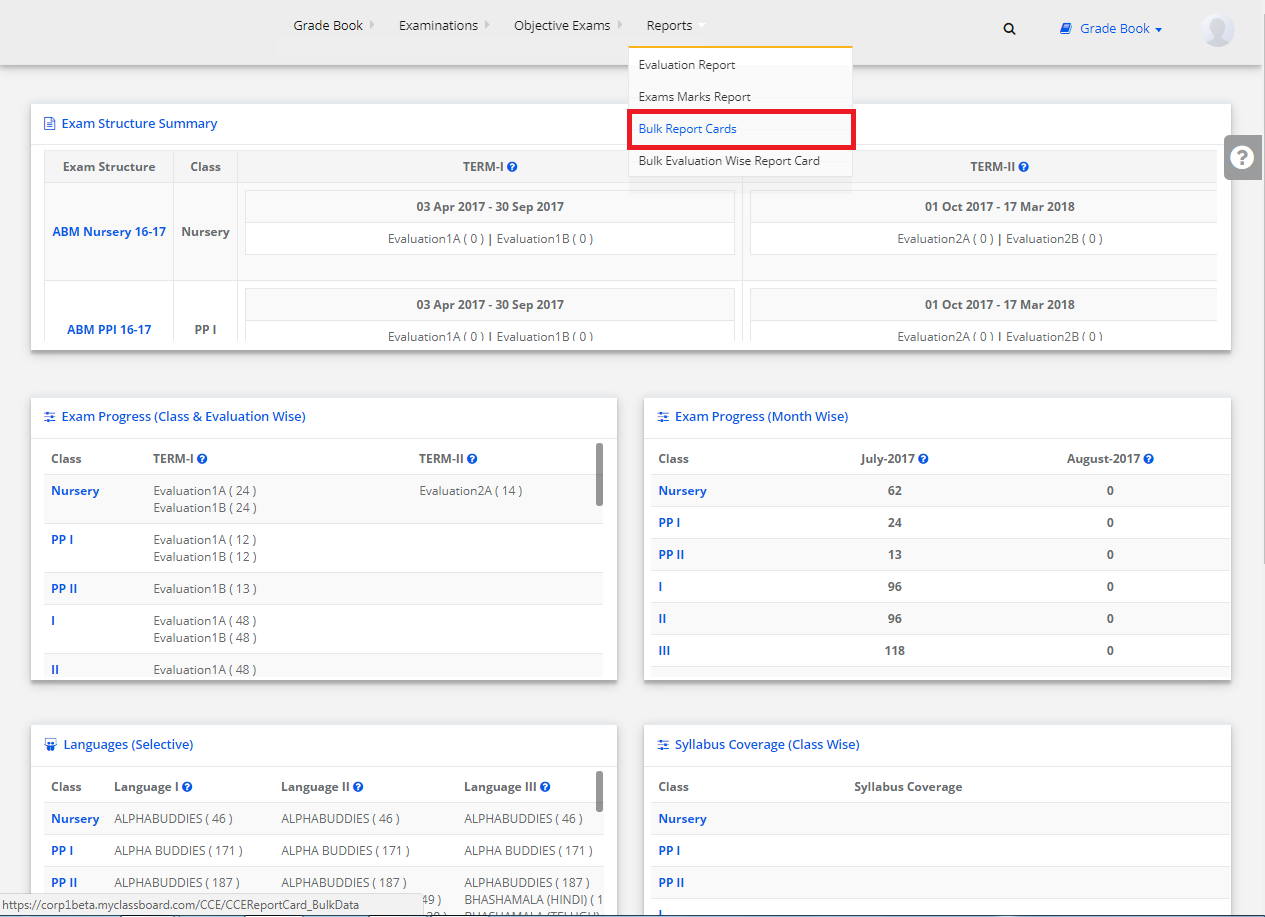The height and width of the screenshot is (917, 1265).
Task: Click the Language III help icon
Action: [545, 787]
